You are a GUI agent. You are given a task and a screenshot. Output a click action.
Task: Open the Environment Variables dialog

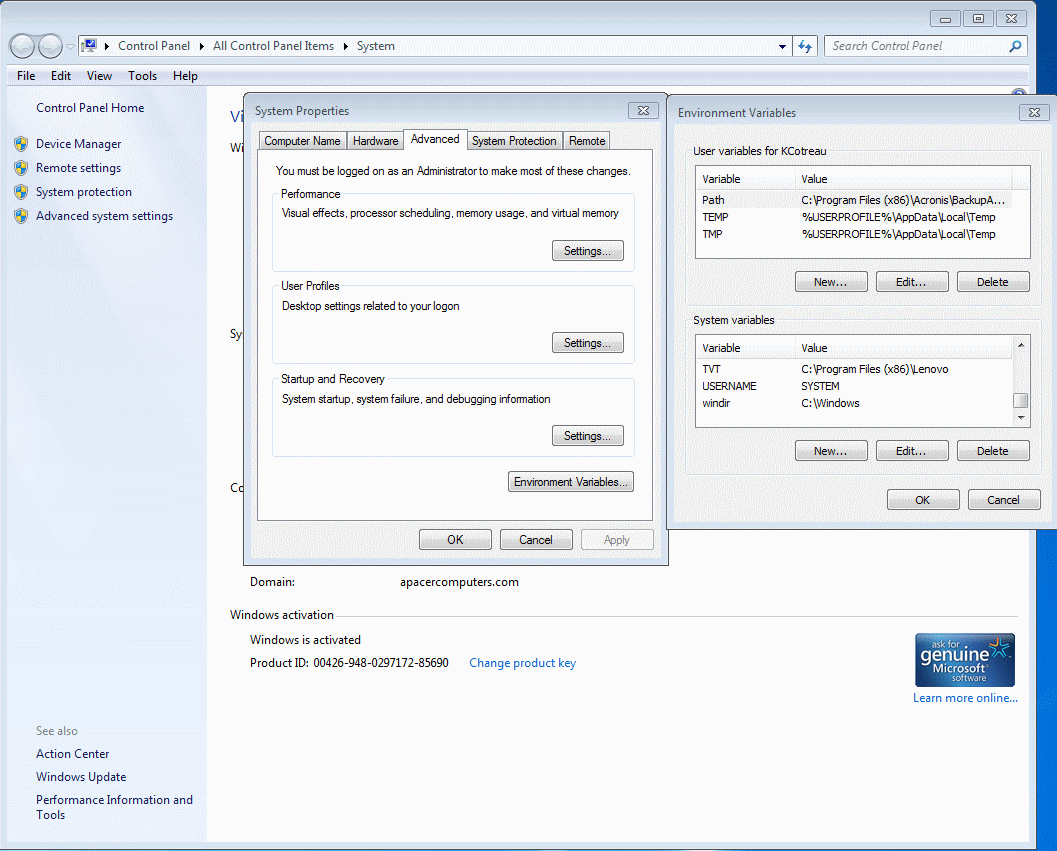coord(570,481)
